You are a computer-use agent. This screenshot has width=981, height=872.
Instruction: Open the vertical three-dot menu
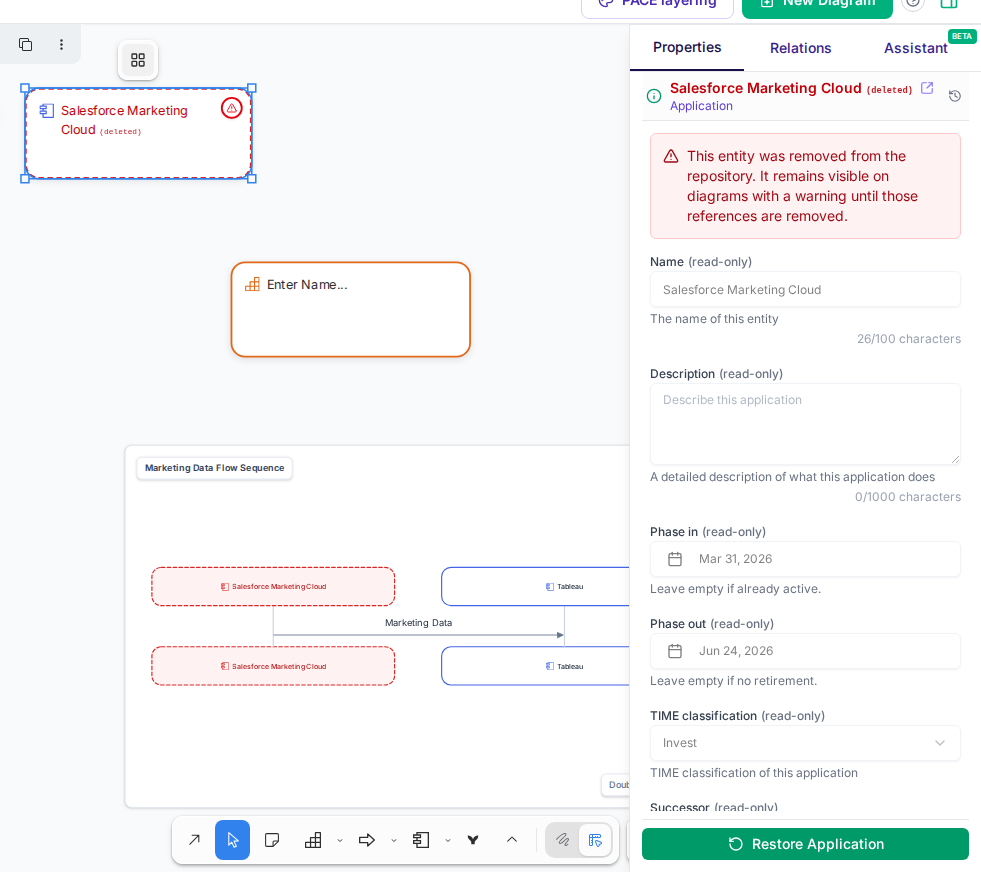pos(61,44)
